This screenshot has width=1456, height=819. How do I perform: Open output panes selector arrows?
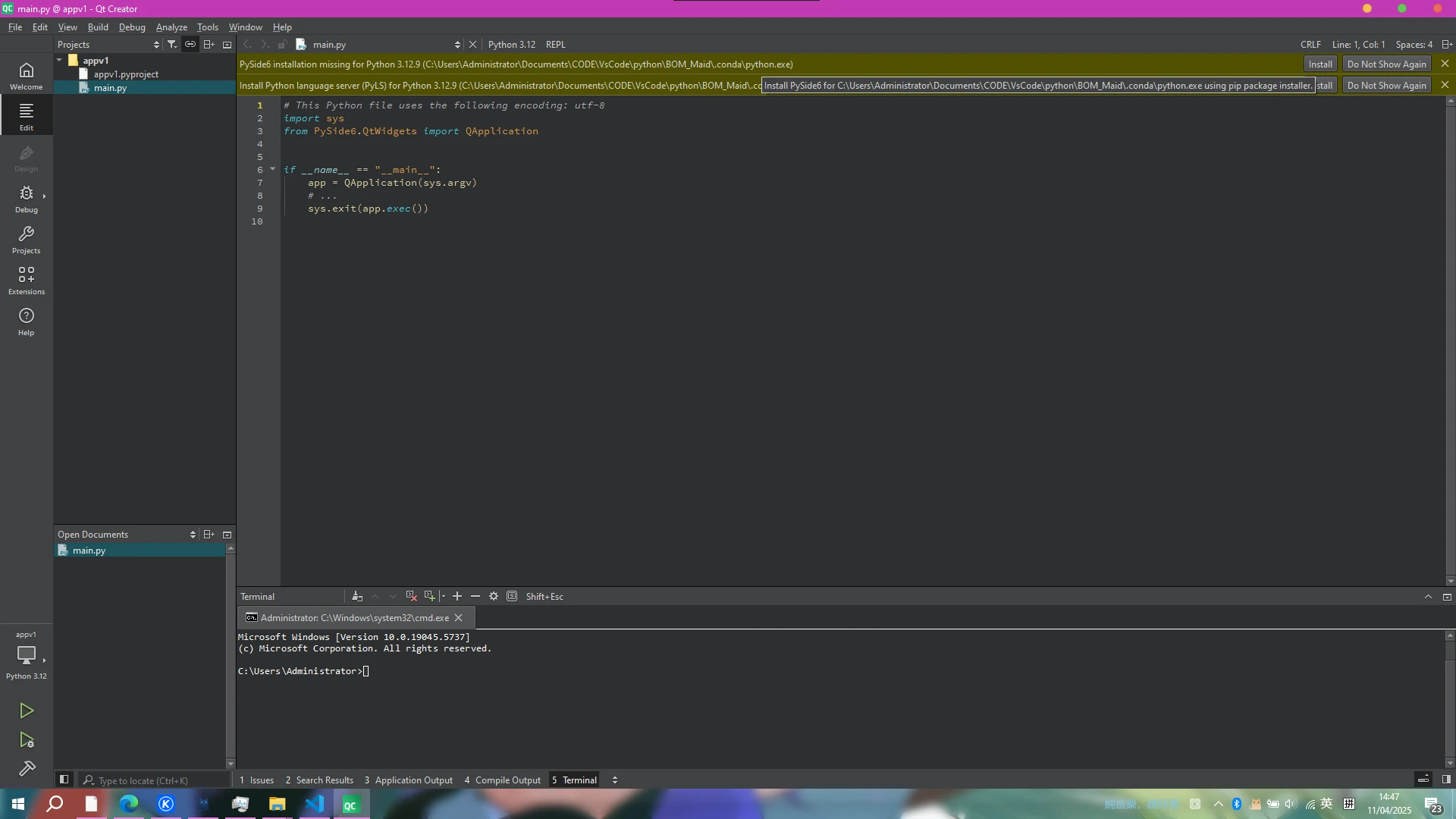[615, 780]
